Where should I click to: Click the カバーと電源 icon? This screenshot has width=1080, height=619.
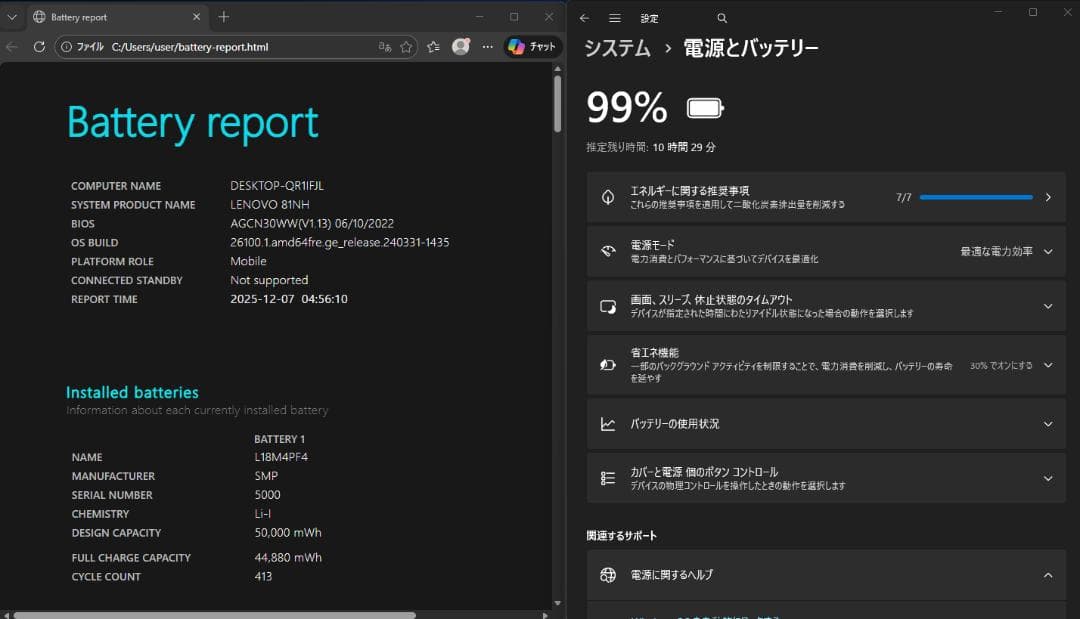pyautogui.click(x=607, y=477)
